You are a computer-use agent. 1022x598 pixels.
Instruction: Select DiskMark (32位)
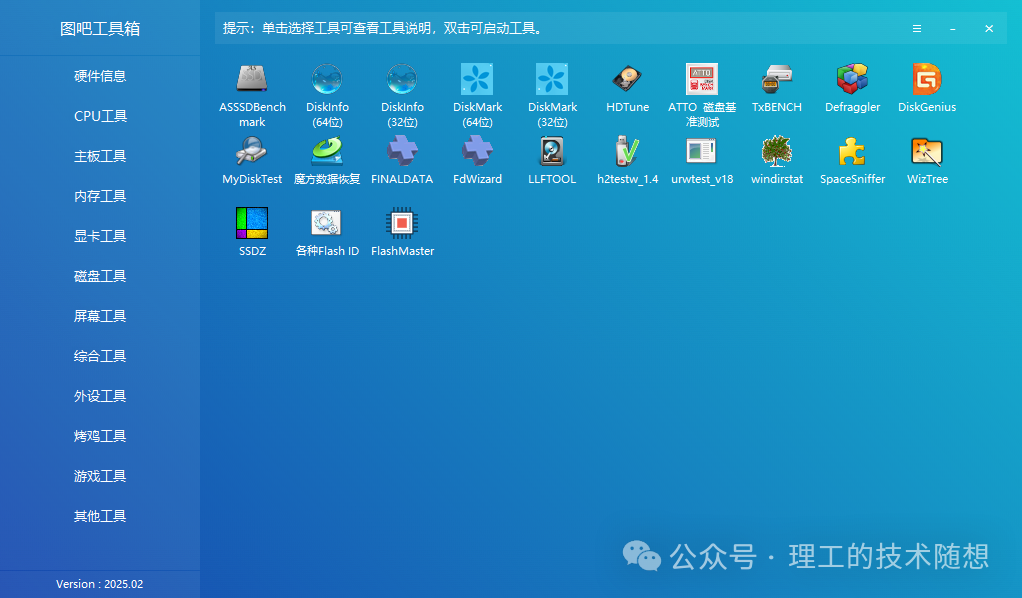click(x=552, y=90)
